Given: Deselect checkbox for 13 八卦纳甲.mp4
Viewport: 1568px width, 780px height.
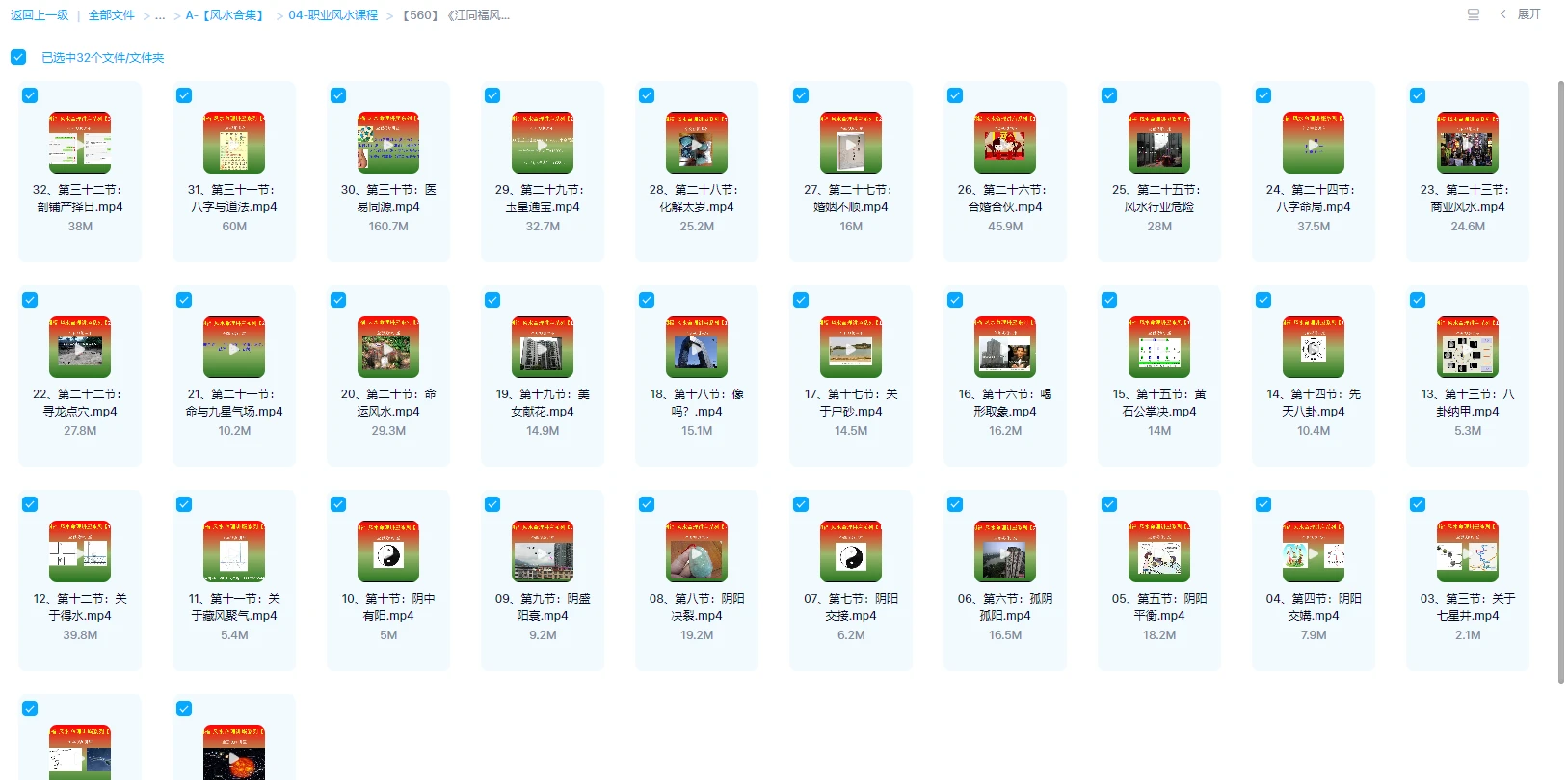Looking at the screenshot, I should [x=1418, y=300].
